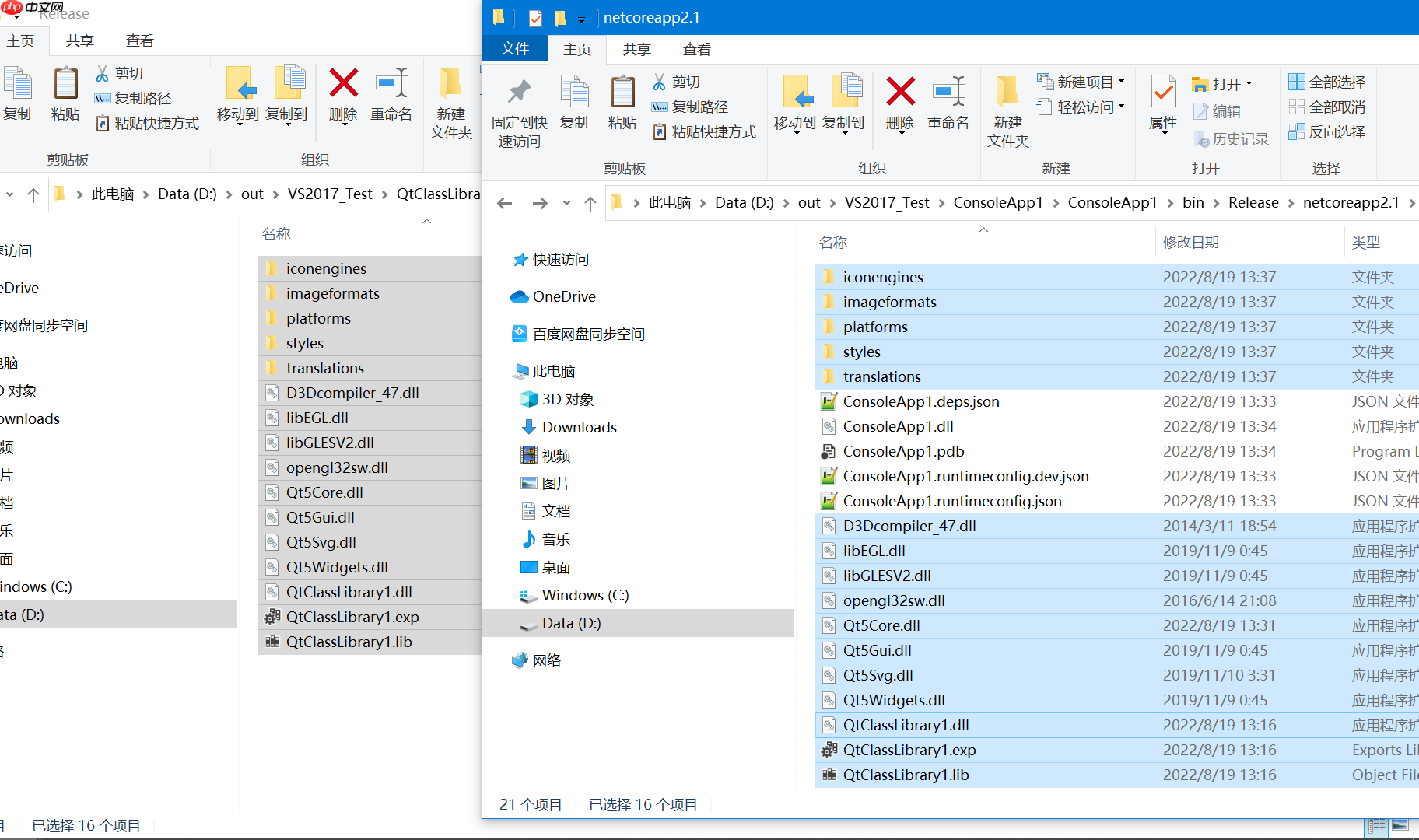The height and width of the screenshot is (840, 1419).
Task: Open File tab in netcoreapp2.1 window
Action: (x=515, y=49)
